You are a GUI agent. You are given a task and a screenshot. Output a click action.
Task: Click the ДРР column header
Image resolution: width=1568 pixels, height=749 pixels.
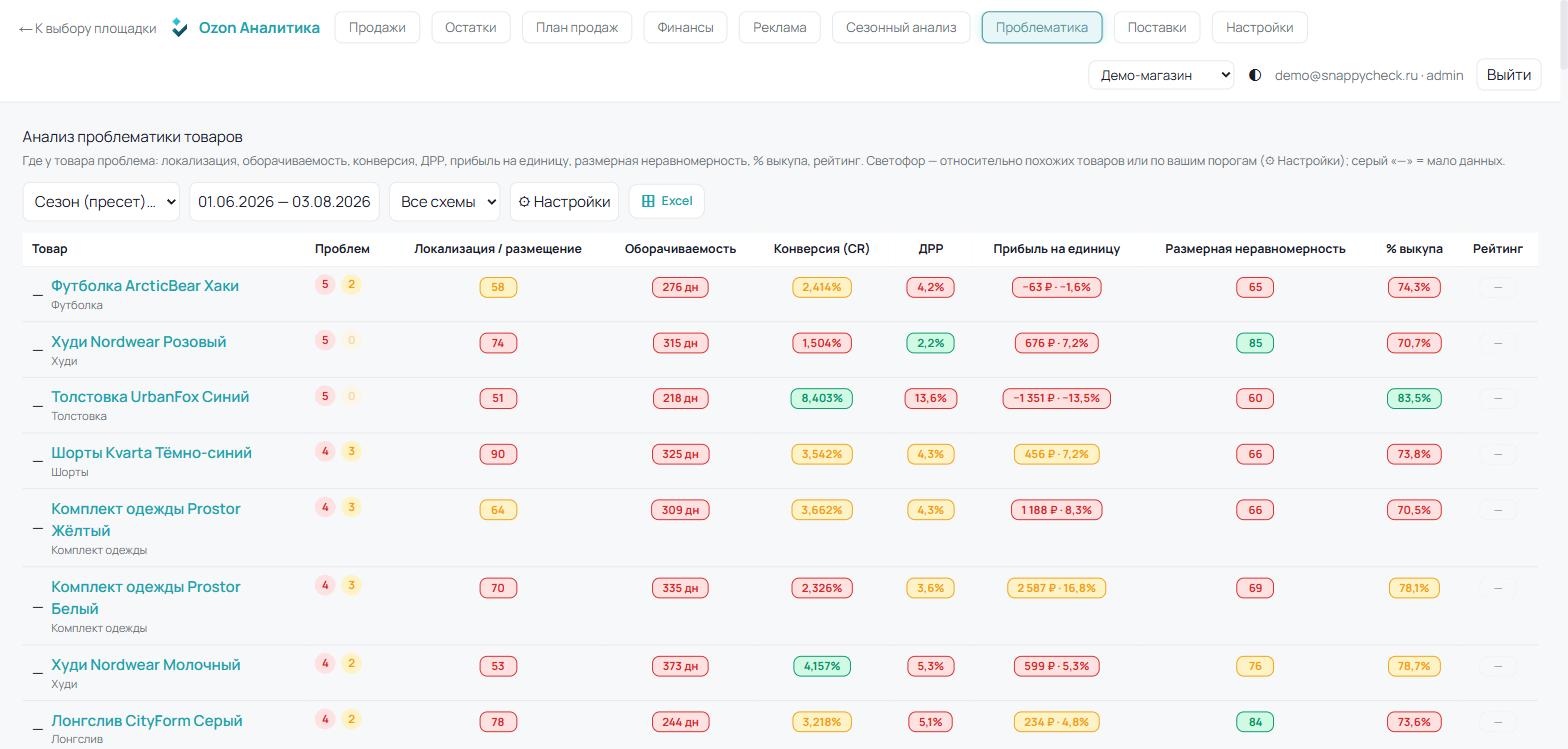pyautogui.click(x=930, y=249)
